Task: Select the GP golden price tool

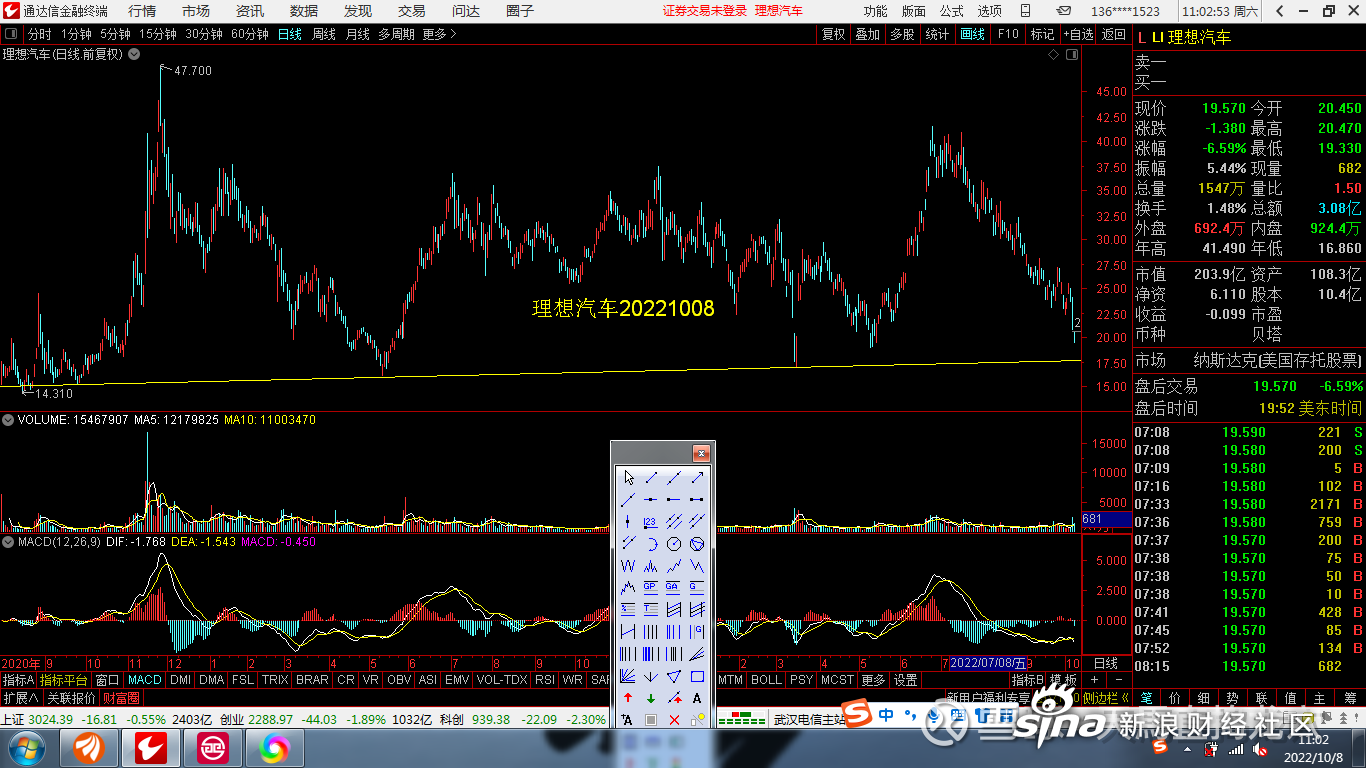Action: pos(651,587)
